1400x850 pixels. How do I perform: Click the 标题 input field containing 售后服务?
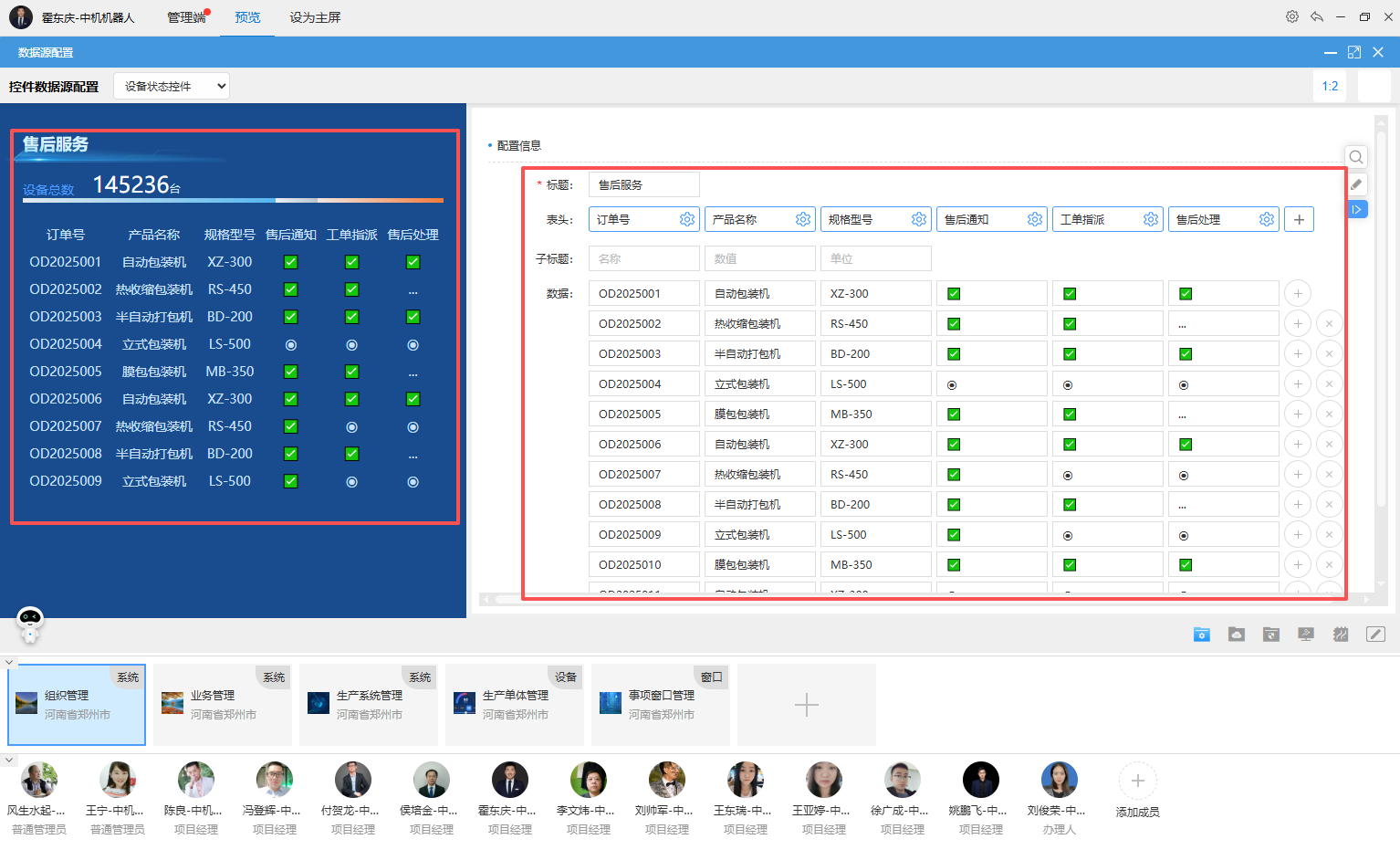643,184
